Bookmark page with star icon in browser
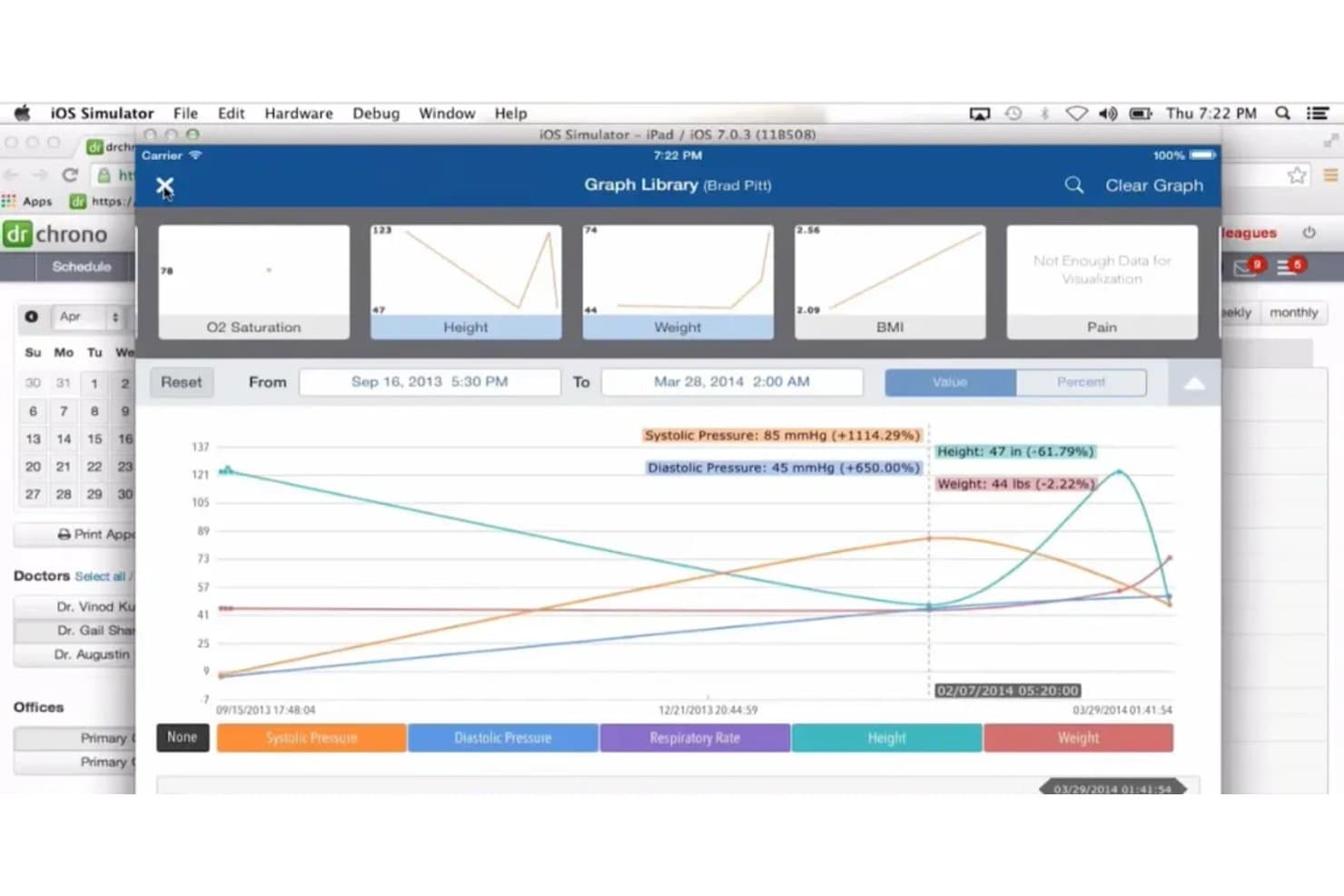Viewport: 1344px width, 896px height. coord(1297,175)
